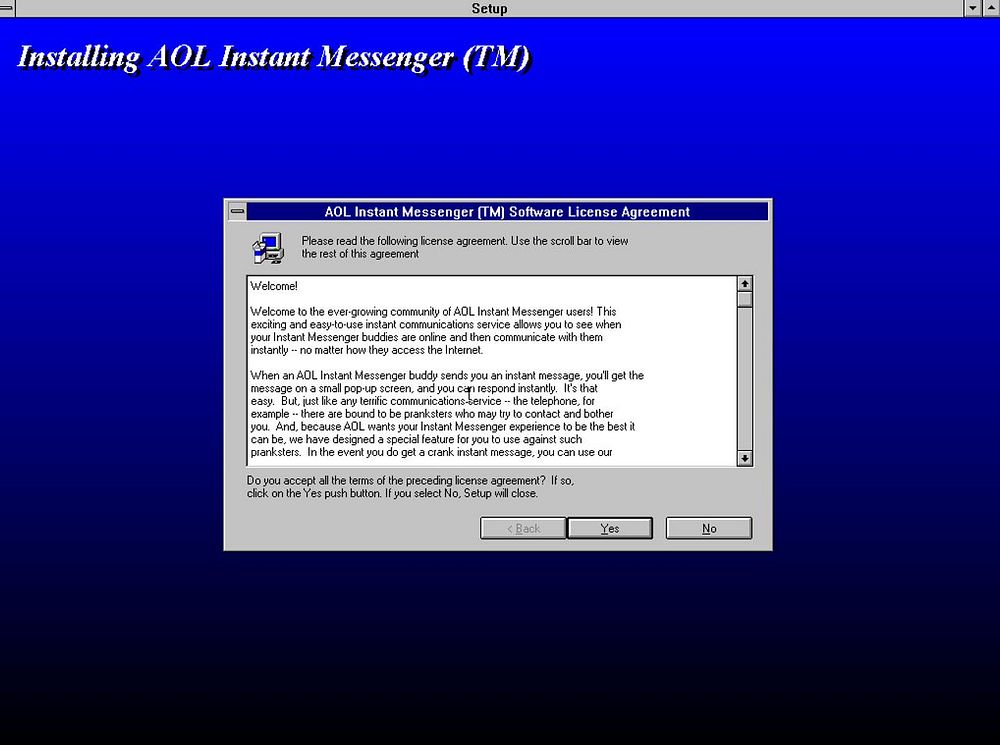
Task: Click the license scrollbar up arrow
Action: click(744, 284)
